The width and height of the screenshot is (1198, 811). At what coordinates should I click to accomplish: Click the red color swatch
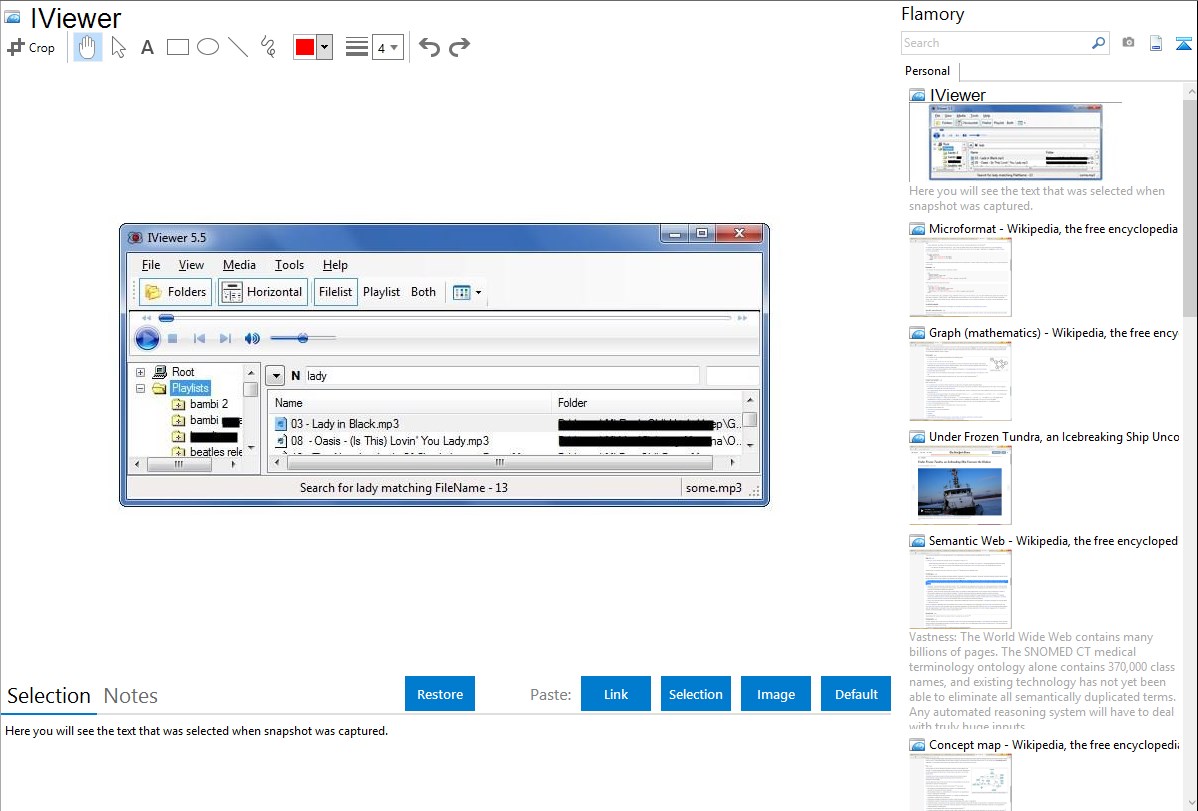[x=304, y=47]
